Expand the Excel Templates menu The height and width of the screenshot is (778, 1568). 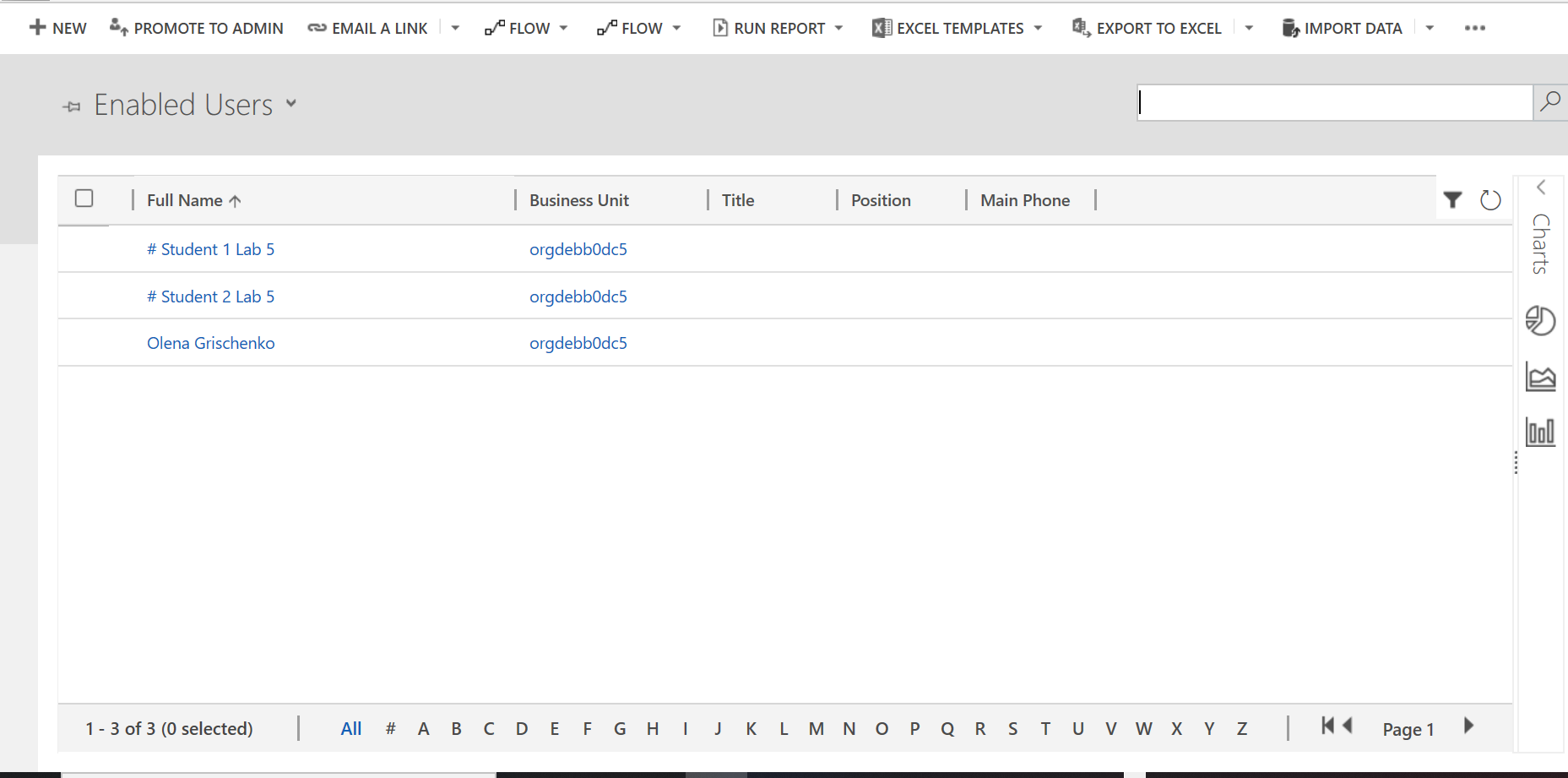click(x=1038, y=28)
